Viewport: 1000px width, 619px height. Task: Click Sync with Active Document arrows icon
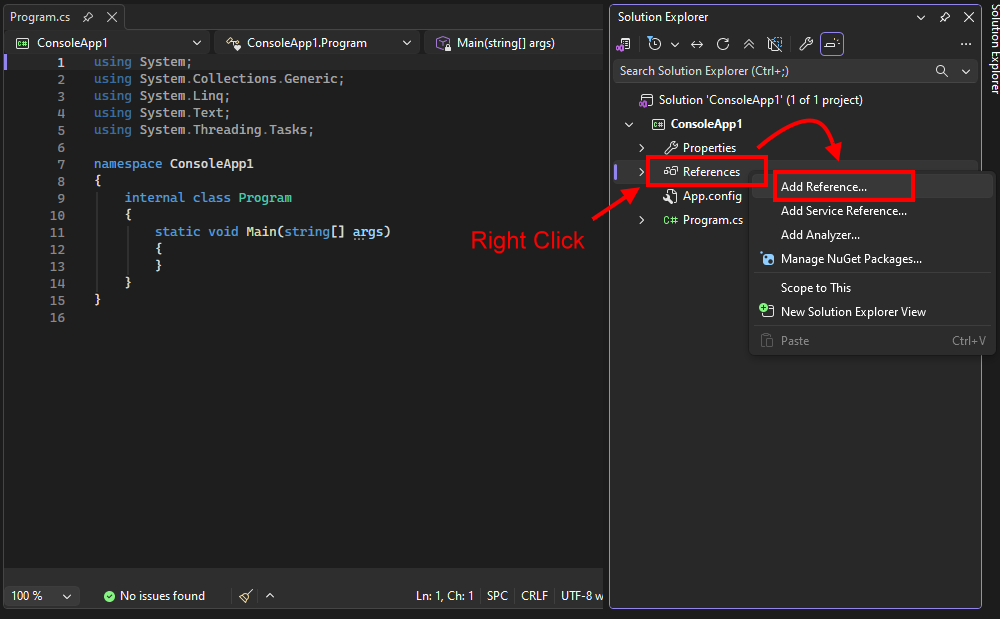[x=697, y=44]
